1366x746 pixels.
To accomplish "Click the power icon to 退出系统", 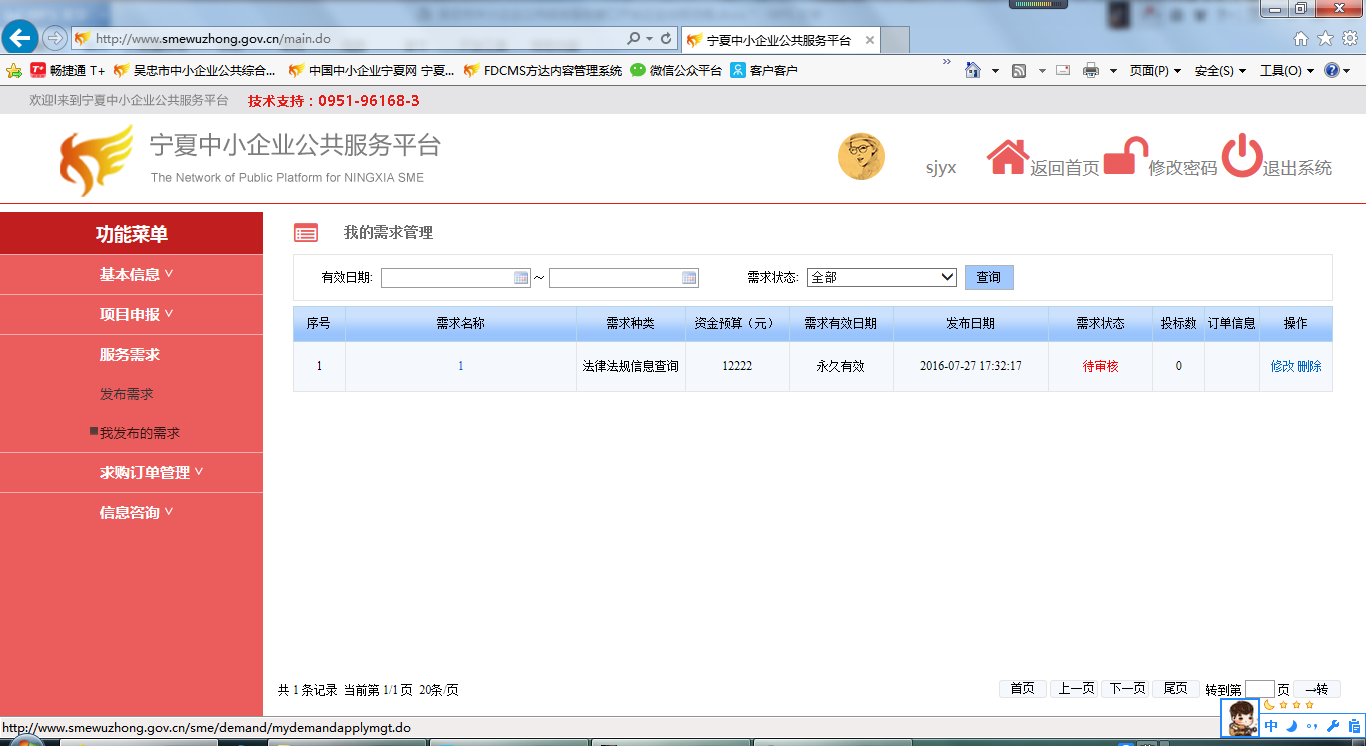I will tap(1242, 157).
